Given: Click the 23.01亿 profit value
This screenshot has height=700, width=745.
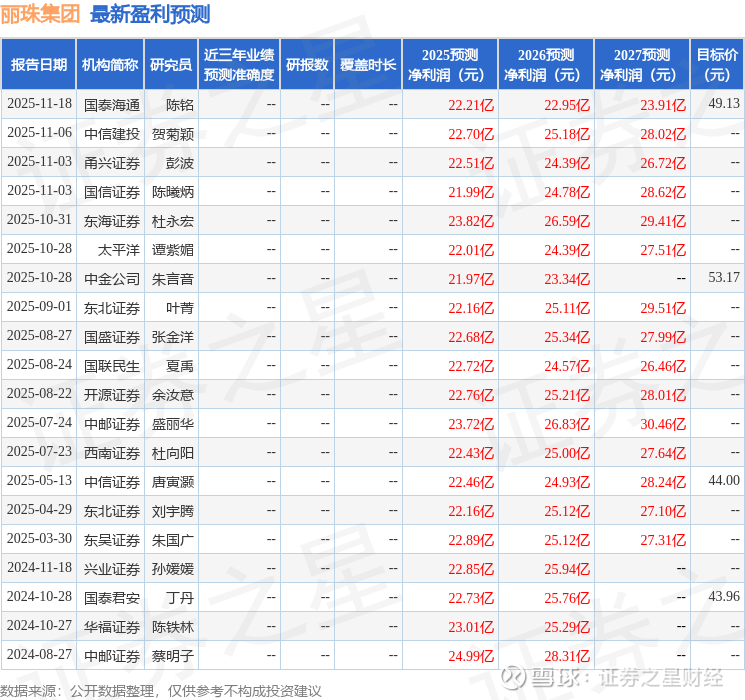Looking at the screenshot, I should (x=471, y=627).
